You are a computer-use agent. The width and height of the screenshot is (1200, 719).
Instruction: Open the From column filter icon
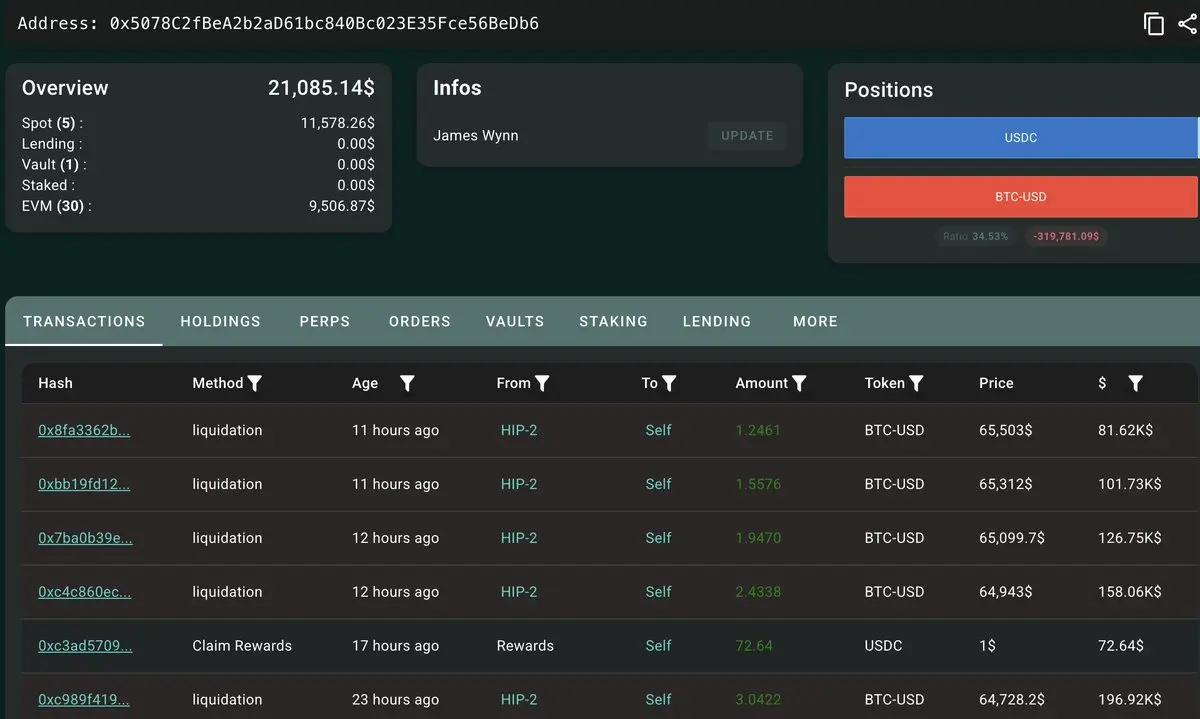click(x=542, y=383)
